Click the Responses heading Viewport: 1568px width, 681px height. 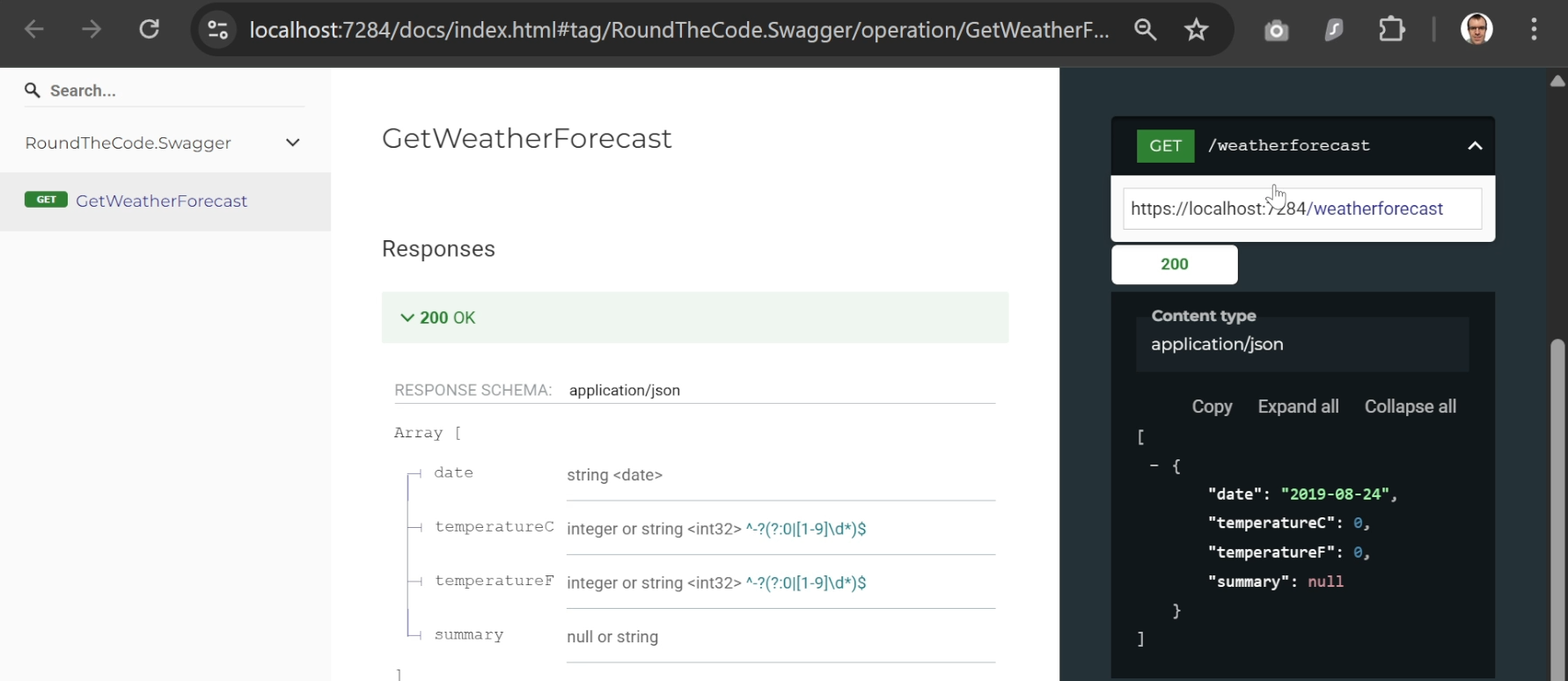[x=438, y=249]
